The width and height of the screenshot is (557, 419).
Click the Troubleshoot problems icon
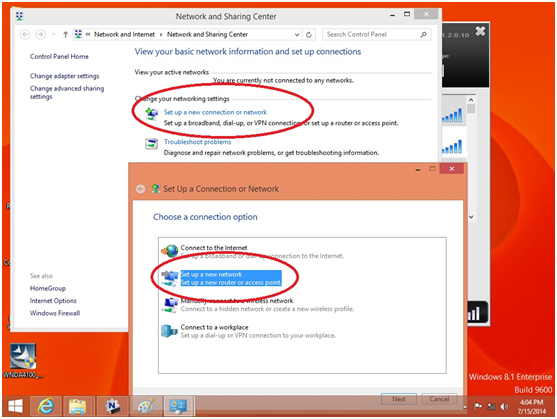click(152, 144)
